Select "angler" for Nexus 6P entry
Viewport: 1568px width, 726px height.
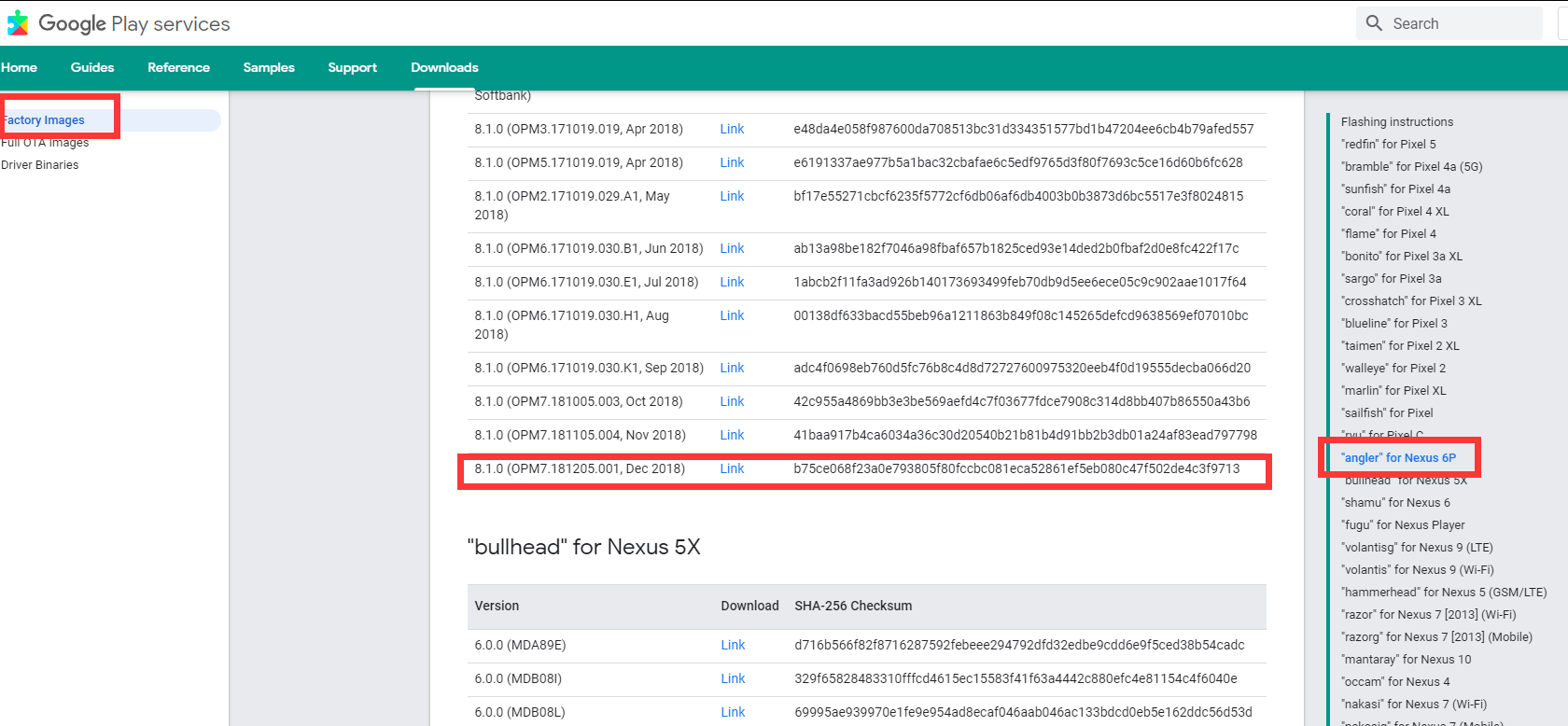coord(1399,458)
